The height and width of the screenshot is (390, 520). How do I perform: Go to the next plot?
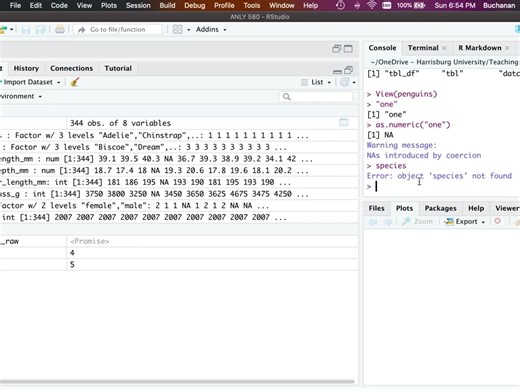point(388,222)
